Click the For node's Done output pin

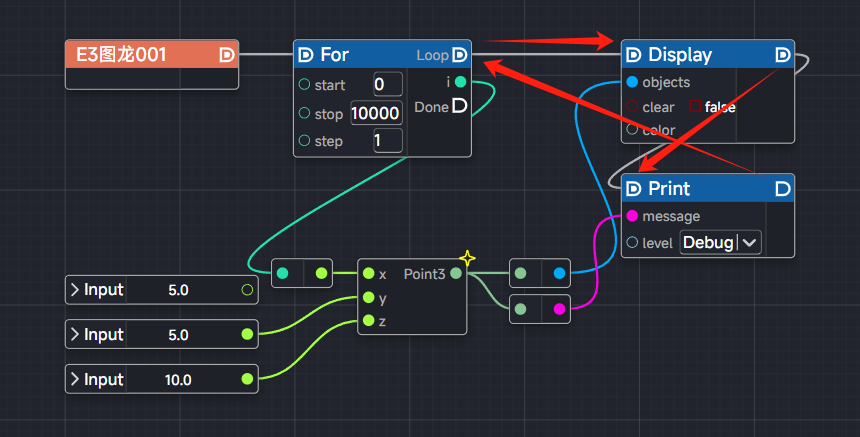[x=460, y=106]
